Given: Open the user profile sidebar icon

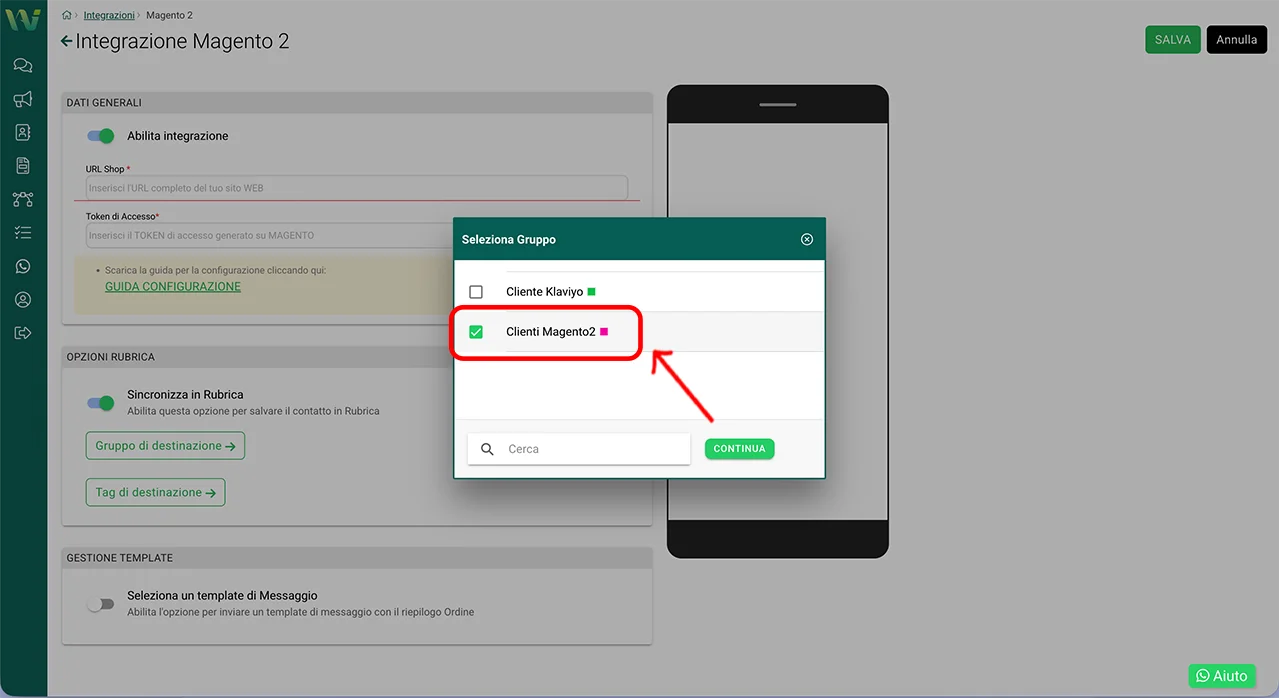Looking at the screenshot, I should tap(23, 300).
